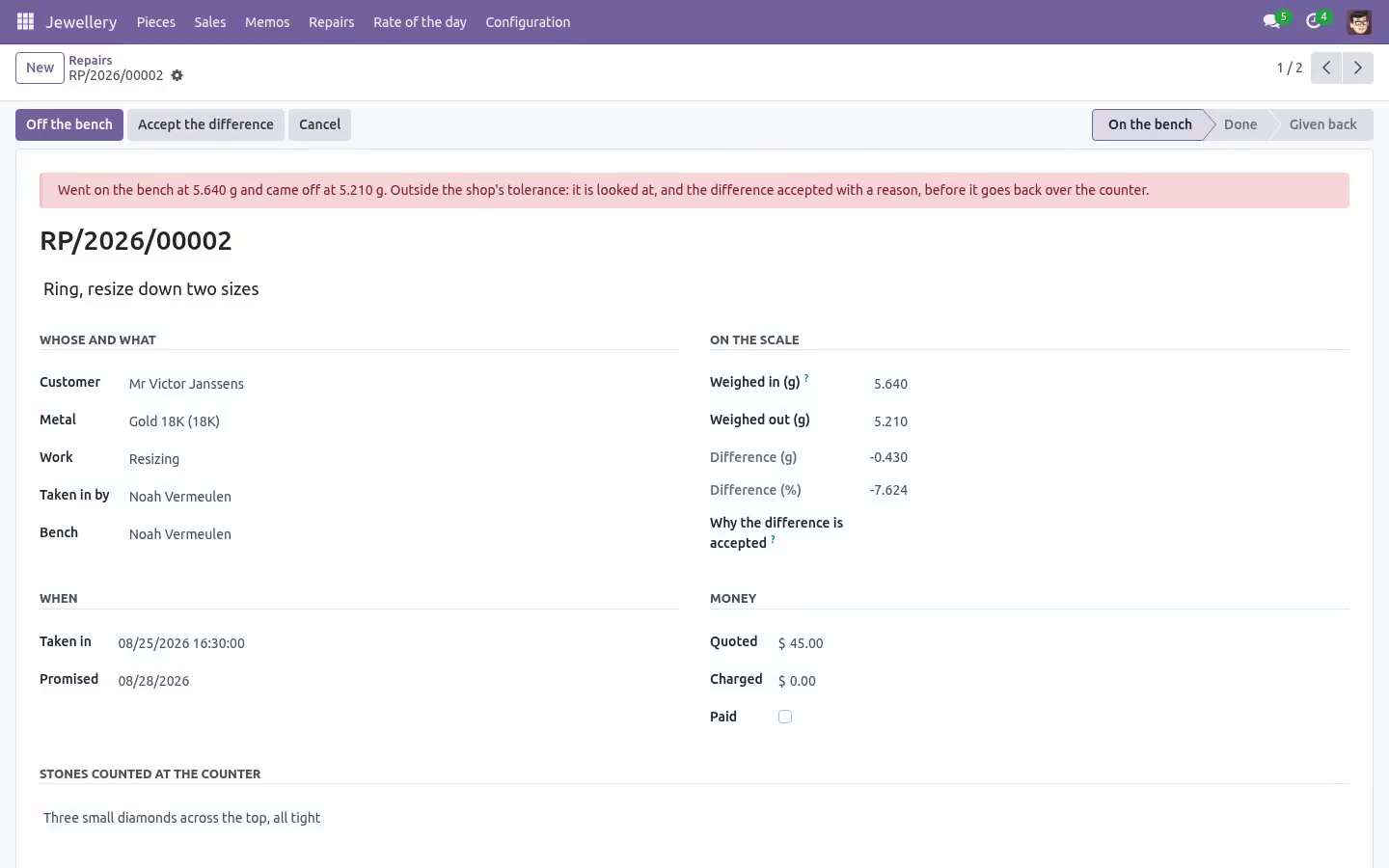Viewport: 1389px width, 868px height.
Task: Select the Done status stage
Action: point(1240,124)
